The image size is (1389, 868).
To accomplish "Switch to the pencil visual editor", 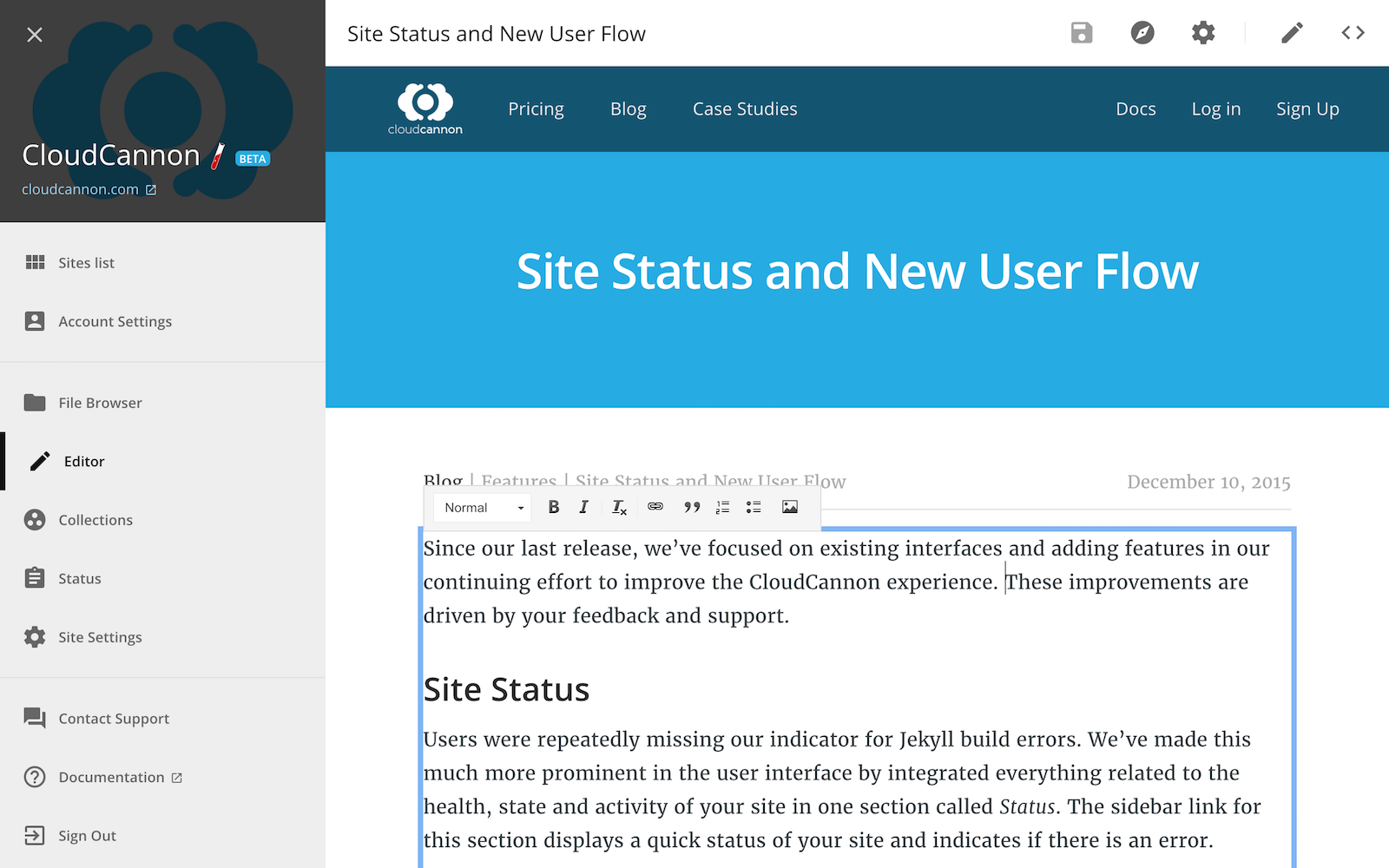I will [x=1292, y=33].
